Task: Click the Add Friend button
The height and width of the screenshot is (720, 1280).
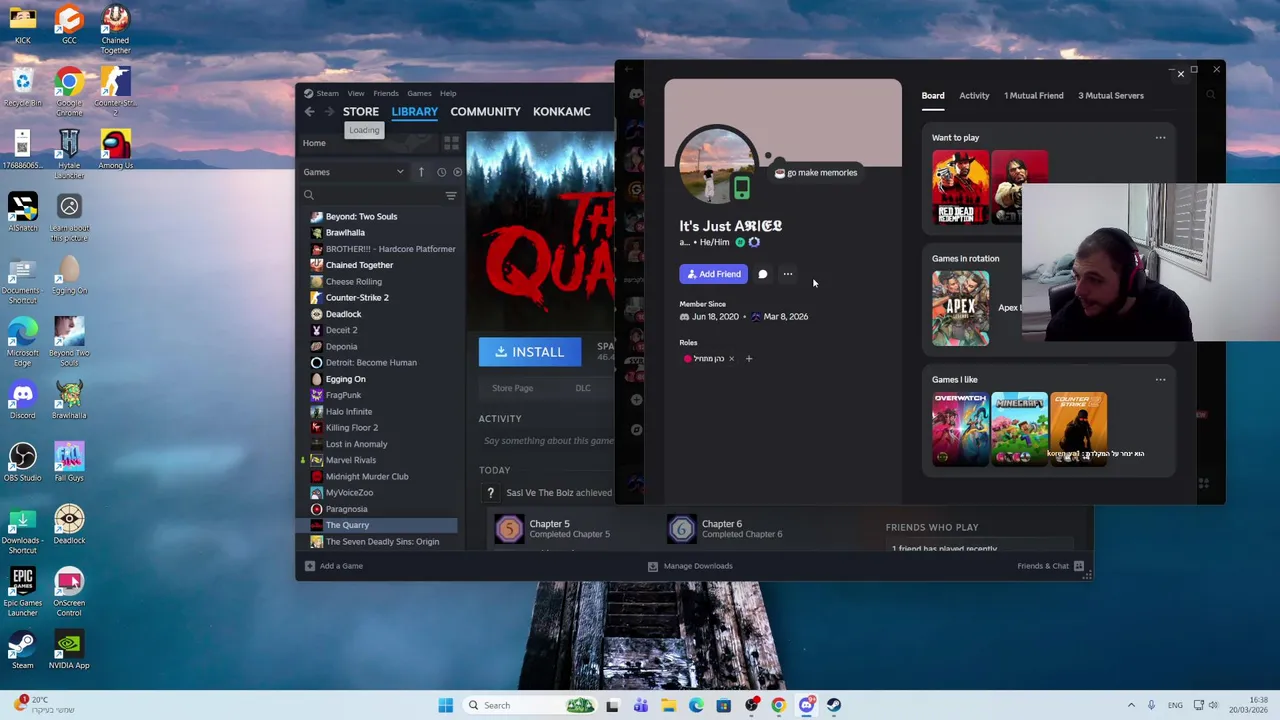Action: click(x=713, y=274)
